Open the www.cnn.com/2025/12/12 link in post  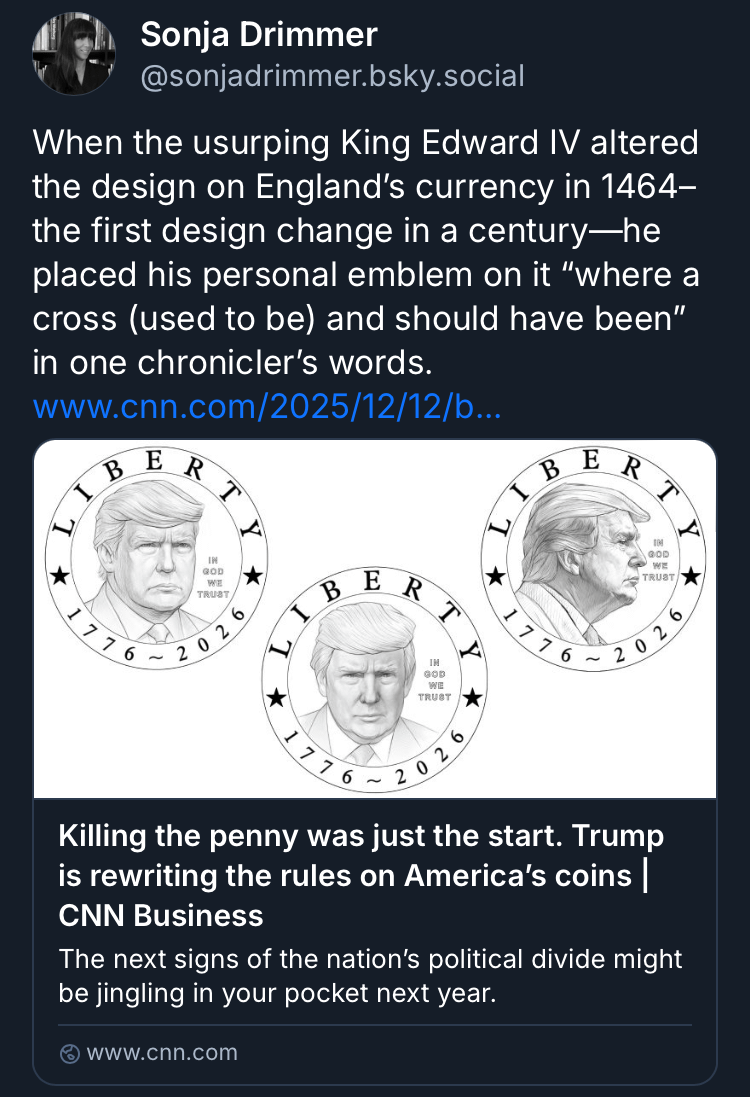[267, 408]
